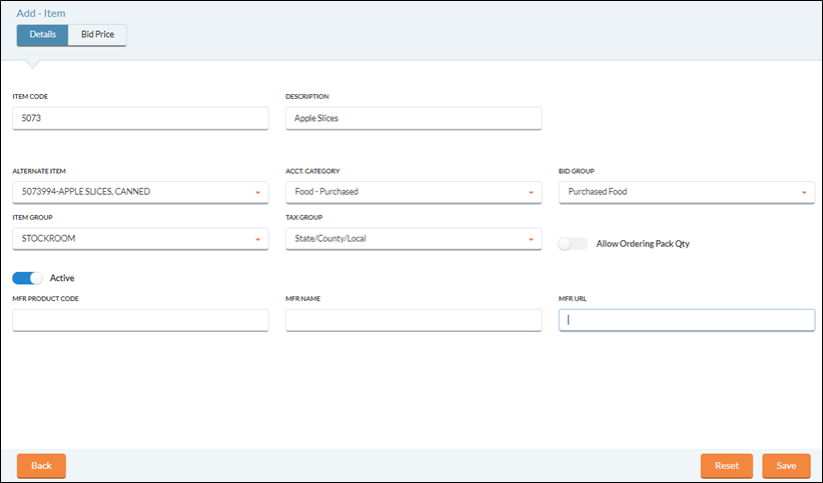Expand the Item Group STOCKROOM dropdown
Image resolution: width=823 pixels, height=483 pixels.
point(141,238)
